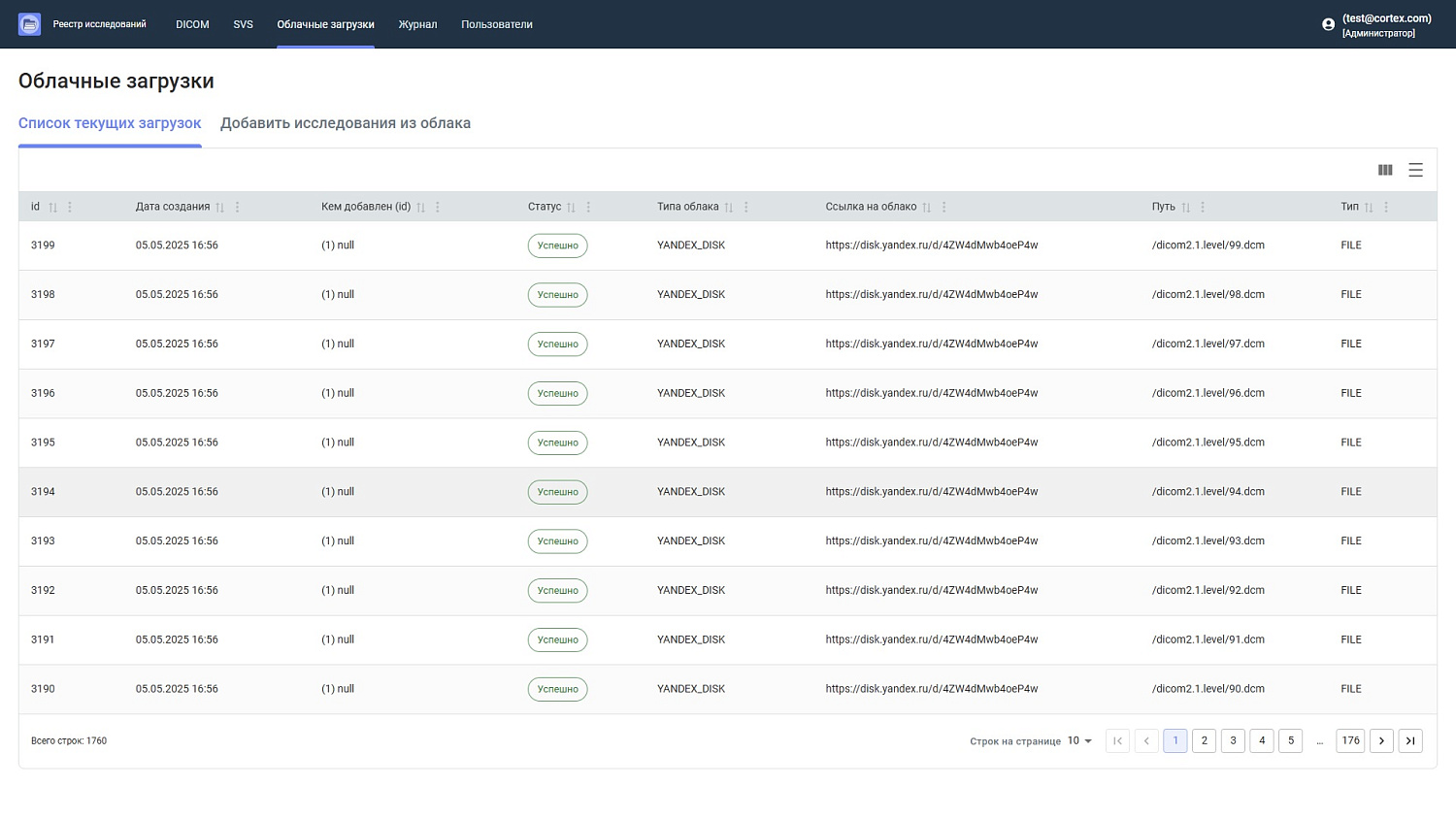Open column visibility settings icon
Image resolution: width=1456 pixels, height=819 pixels.
(1385, 170)
